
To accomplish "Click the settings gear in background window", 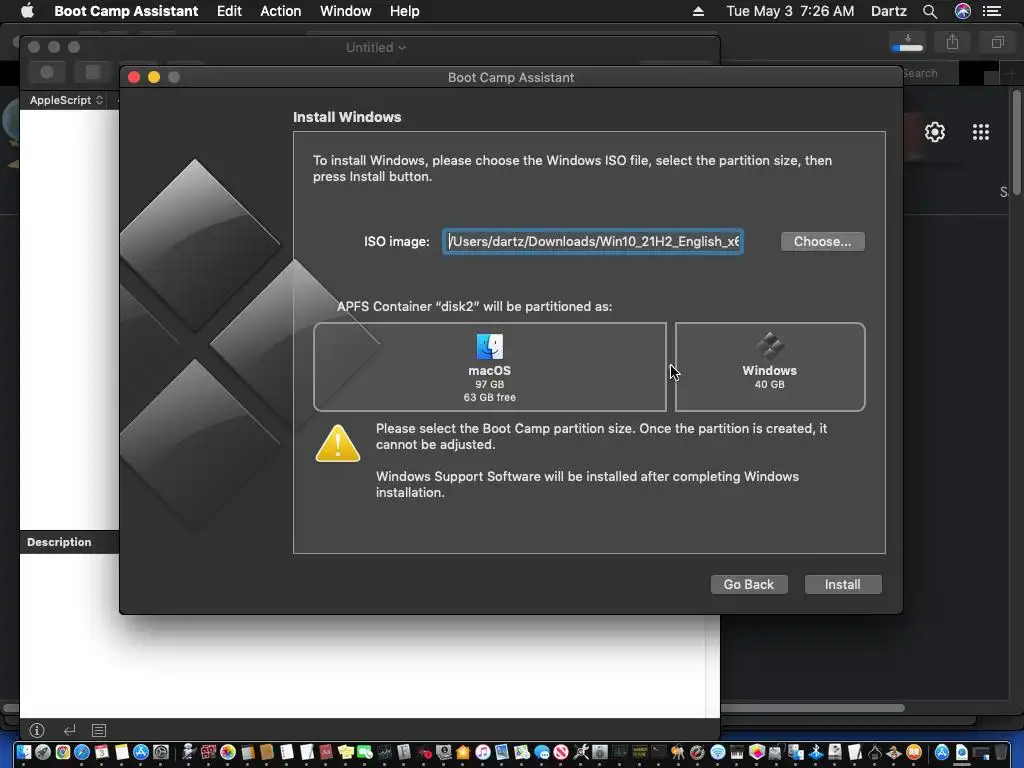I will (935, 132).
